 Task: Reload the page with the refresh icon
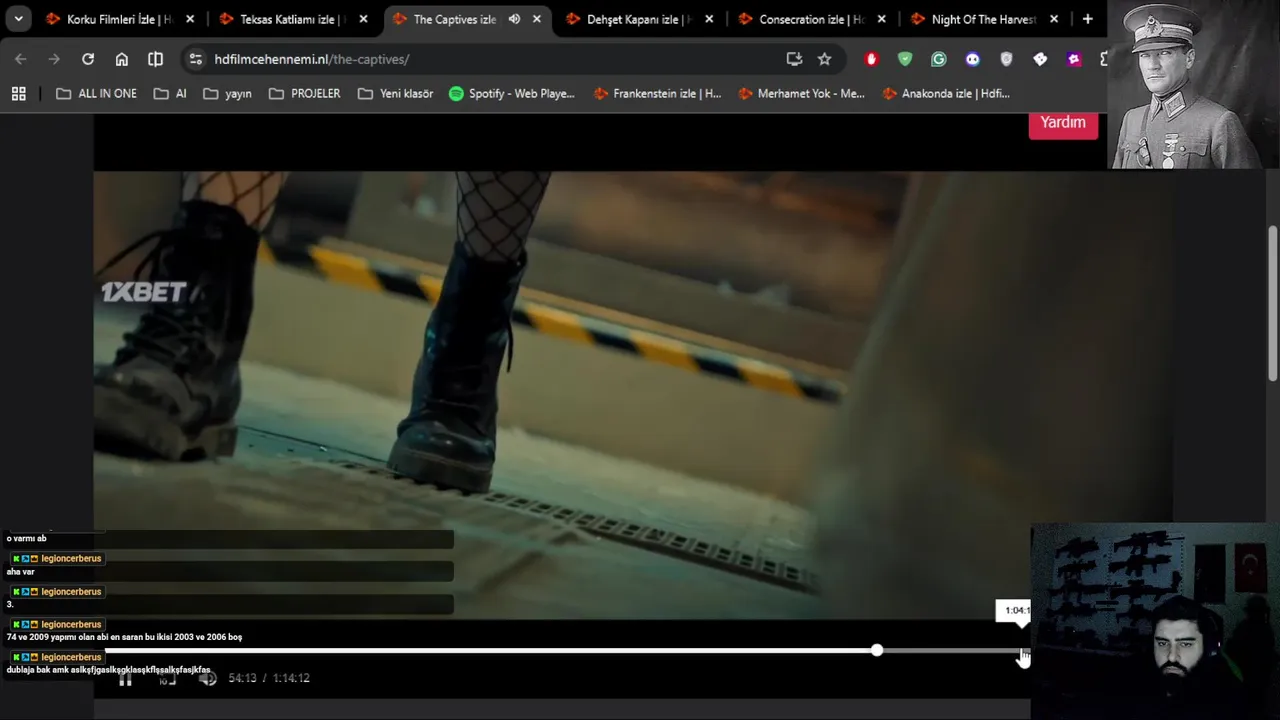[88, 59]
